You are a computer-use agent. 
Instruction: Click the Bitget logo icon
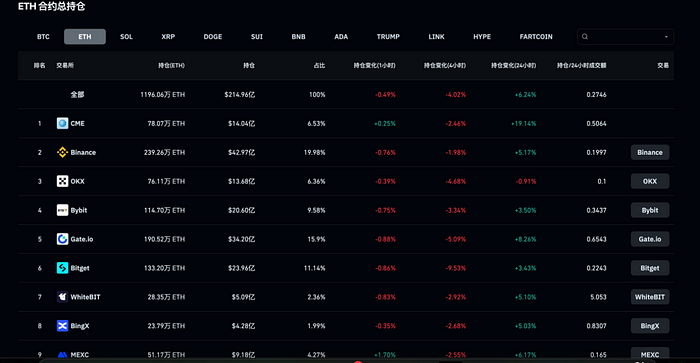coord(62,268)
